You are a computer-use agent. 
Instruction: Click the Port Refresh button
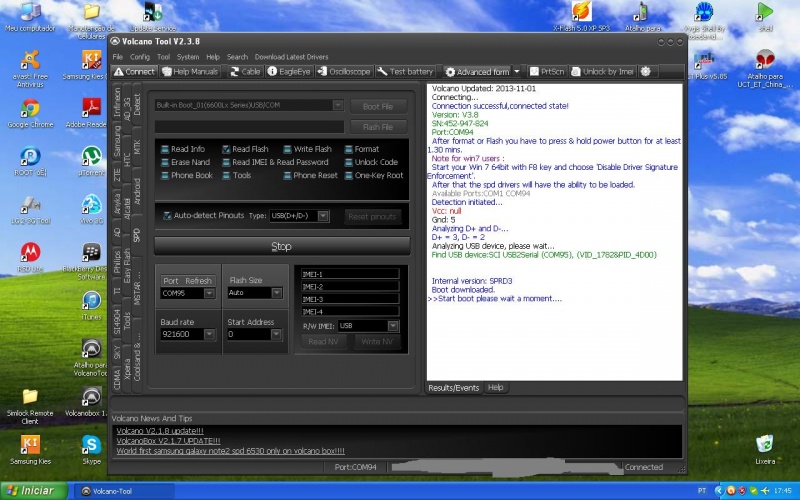187,281
